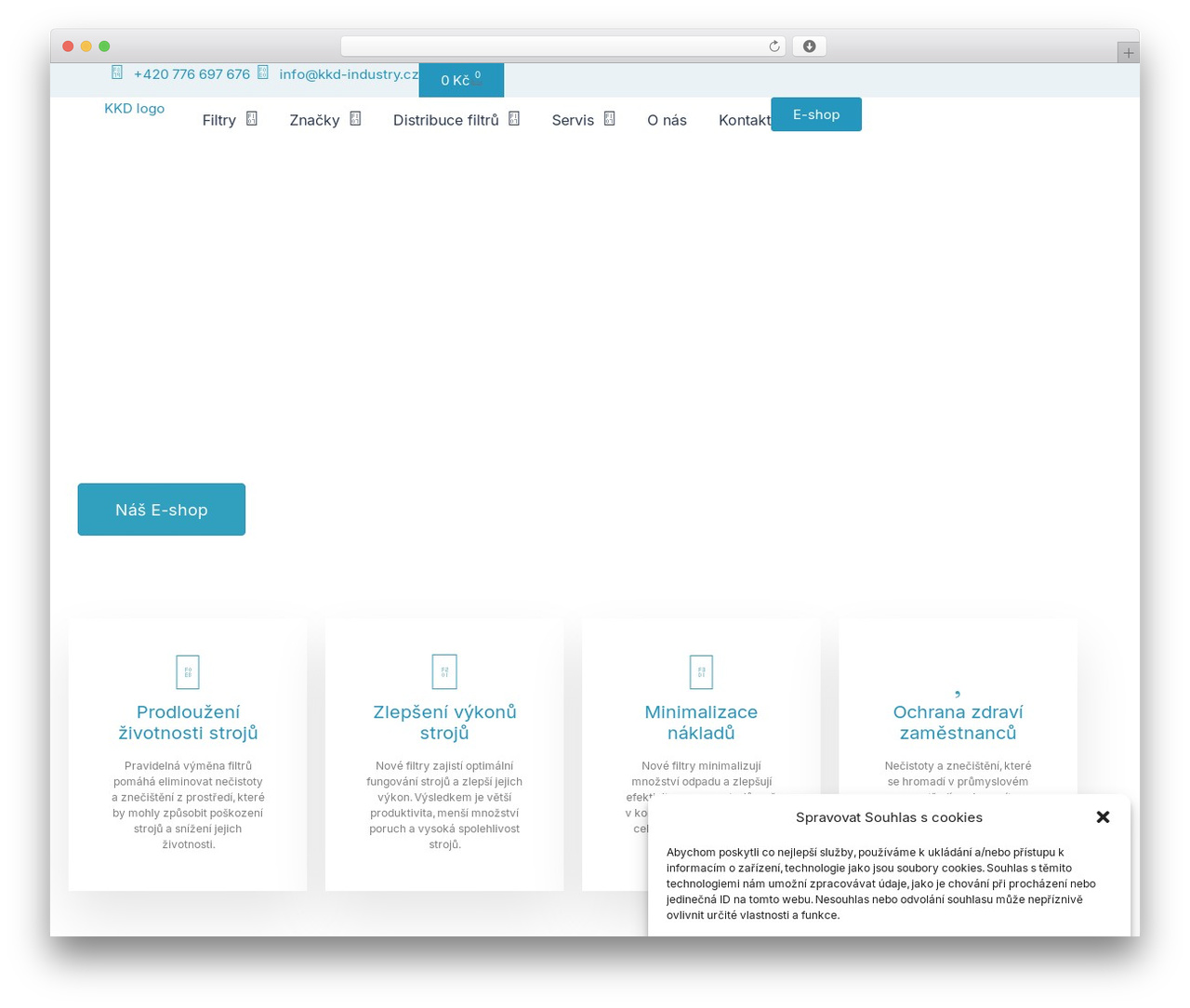Click the icon above Minimalizace nákladů
1190x1008 pixels.
point(701,671)
